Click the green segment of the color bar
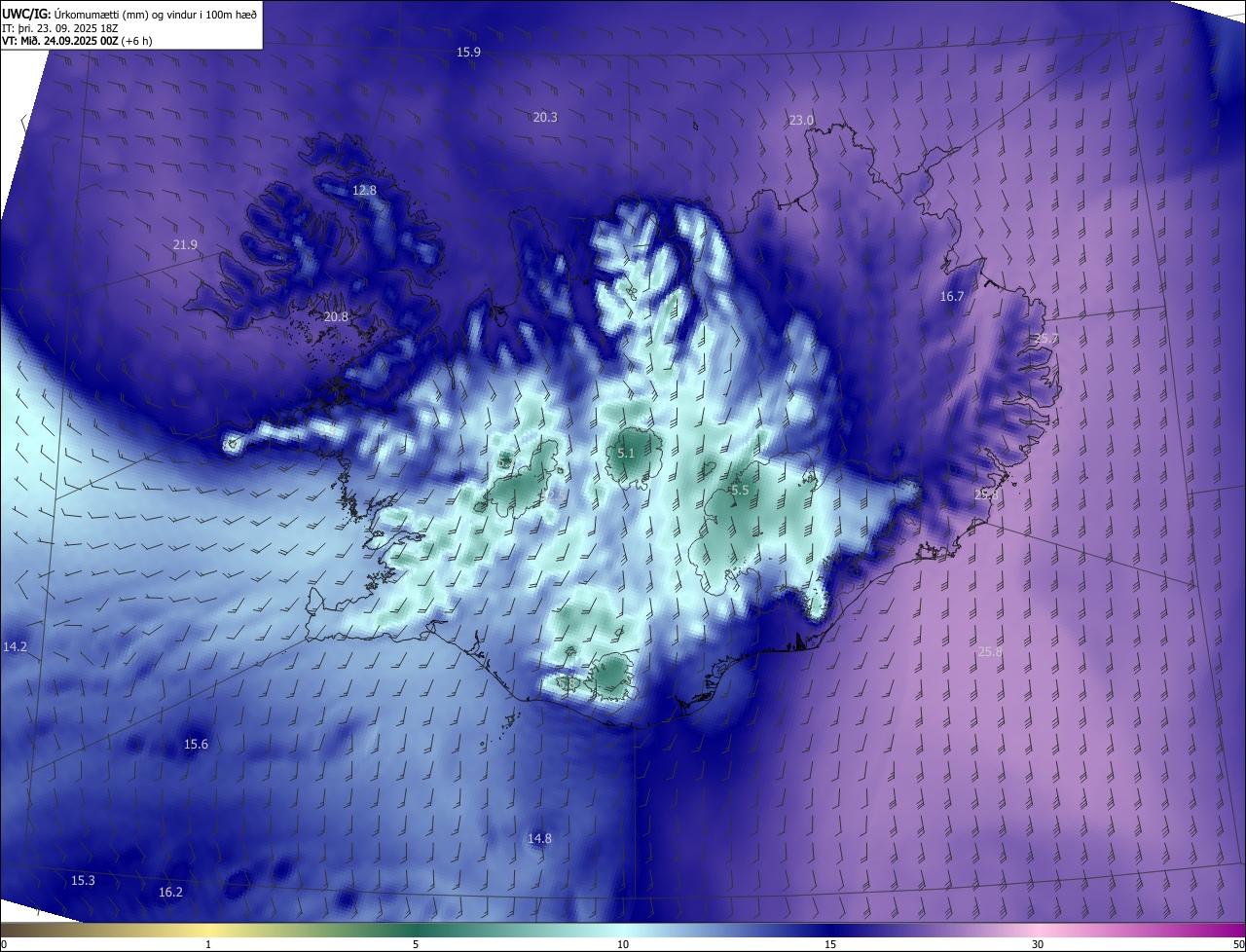1246x952 pixels. (416, 930)
